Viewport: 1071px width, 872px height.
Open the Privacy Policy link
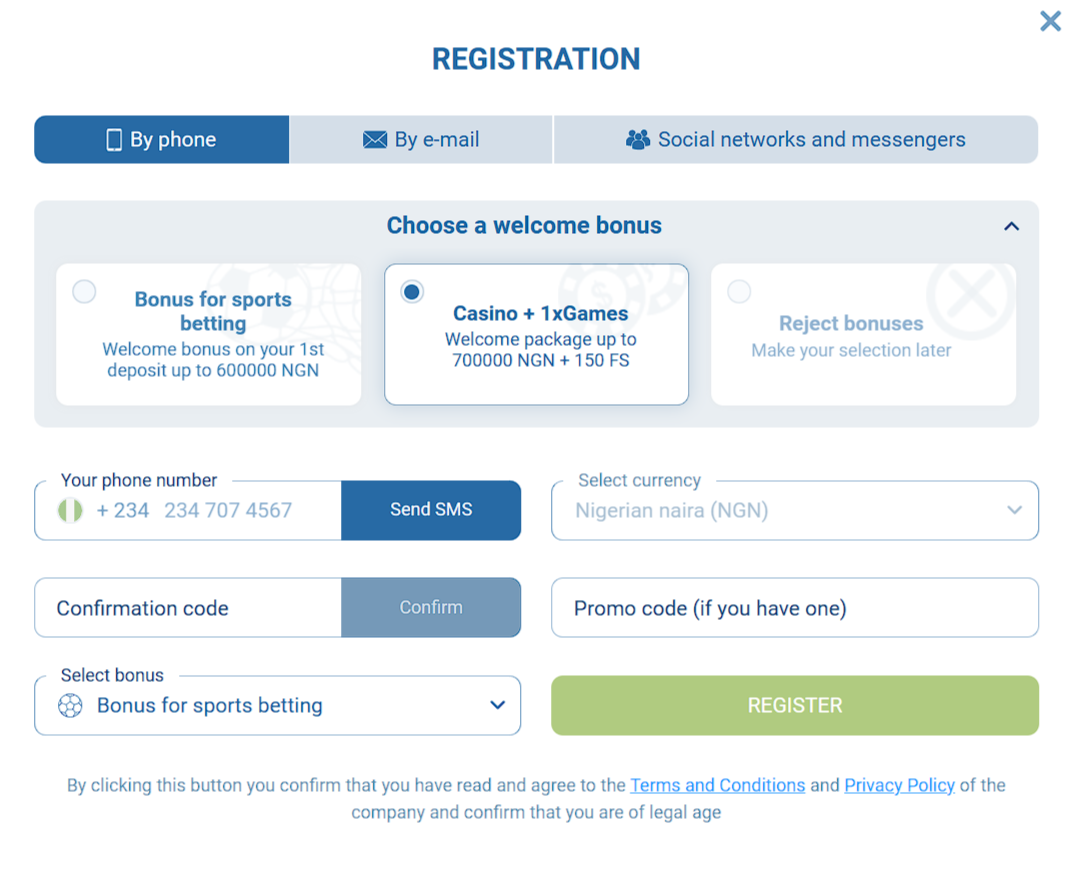pyautogui.click(x=899, y=786)
